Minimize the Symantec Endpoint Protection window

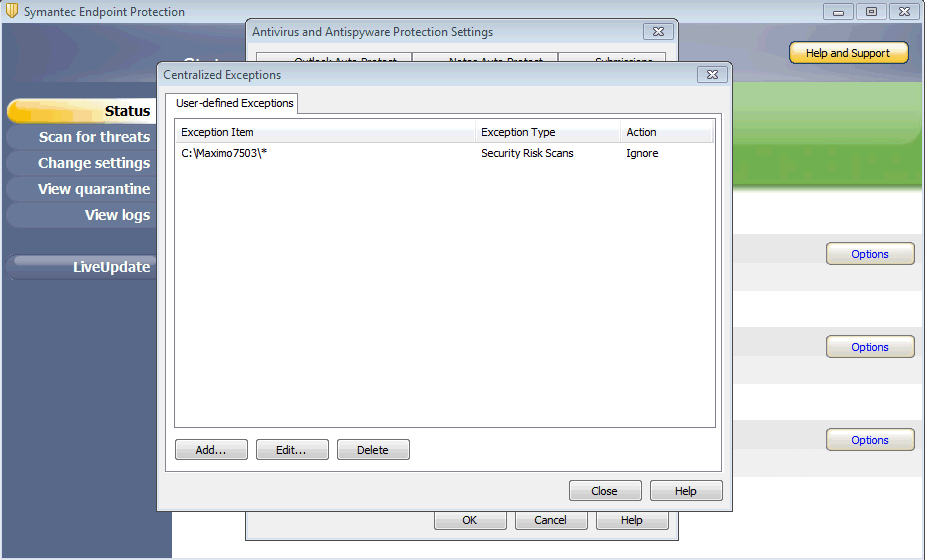coord(838,11)
